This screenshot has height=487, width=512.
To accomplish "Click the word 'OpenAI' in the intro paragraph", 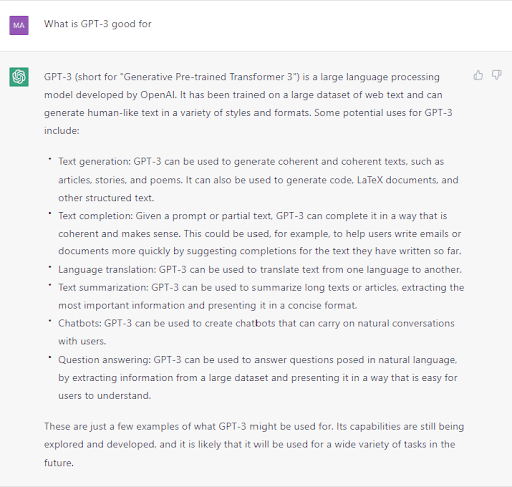I will pyautogui.click(x=158, y=95).
